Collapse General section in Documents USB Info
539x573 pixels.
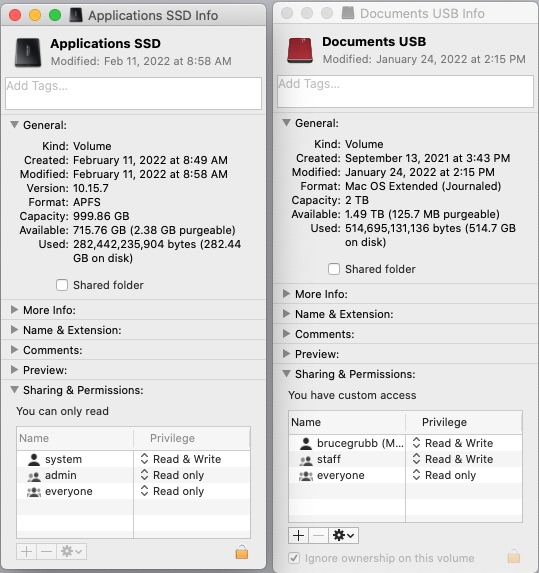click(x=286, y=123)
